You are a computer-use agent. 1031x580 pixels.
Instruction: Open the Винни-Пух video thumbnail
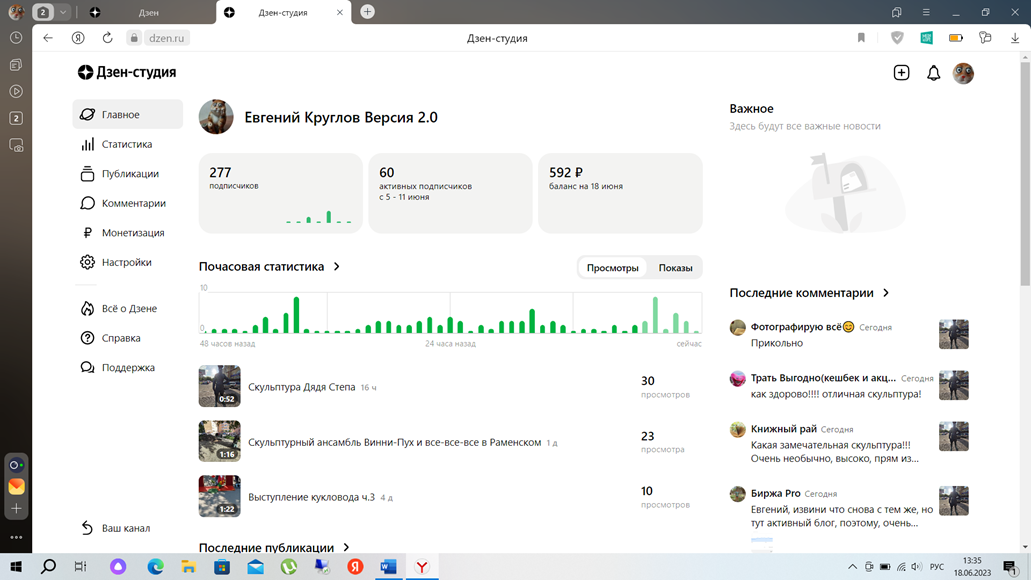[220, 441]
